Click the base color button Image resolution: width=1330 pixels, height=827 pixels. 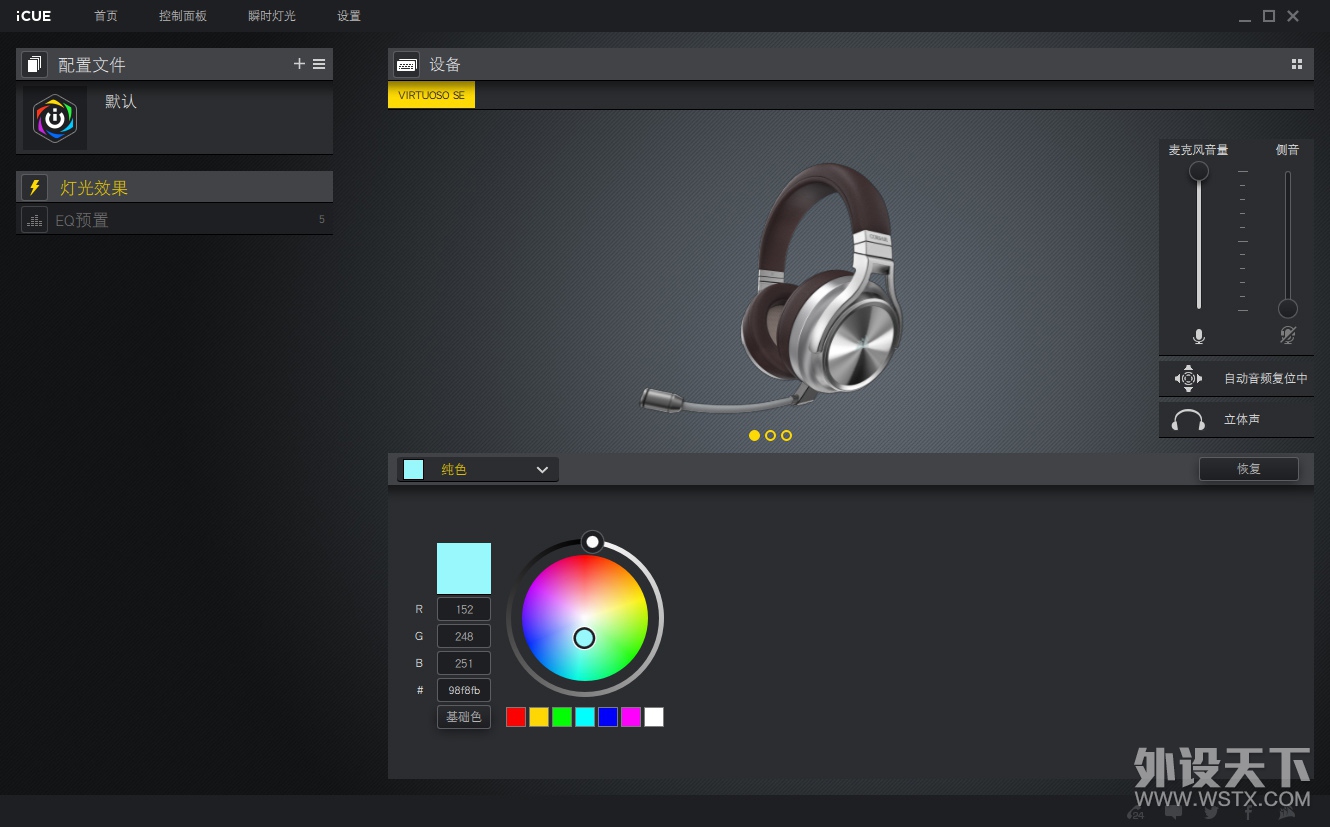point(464,717)
